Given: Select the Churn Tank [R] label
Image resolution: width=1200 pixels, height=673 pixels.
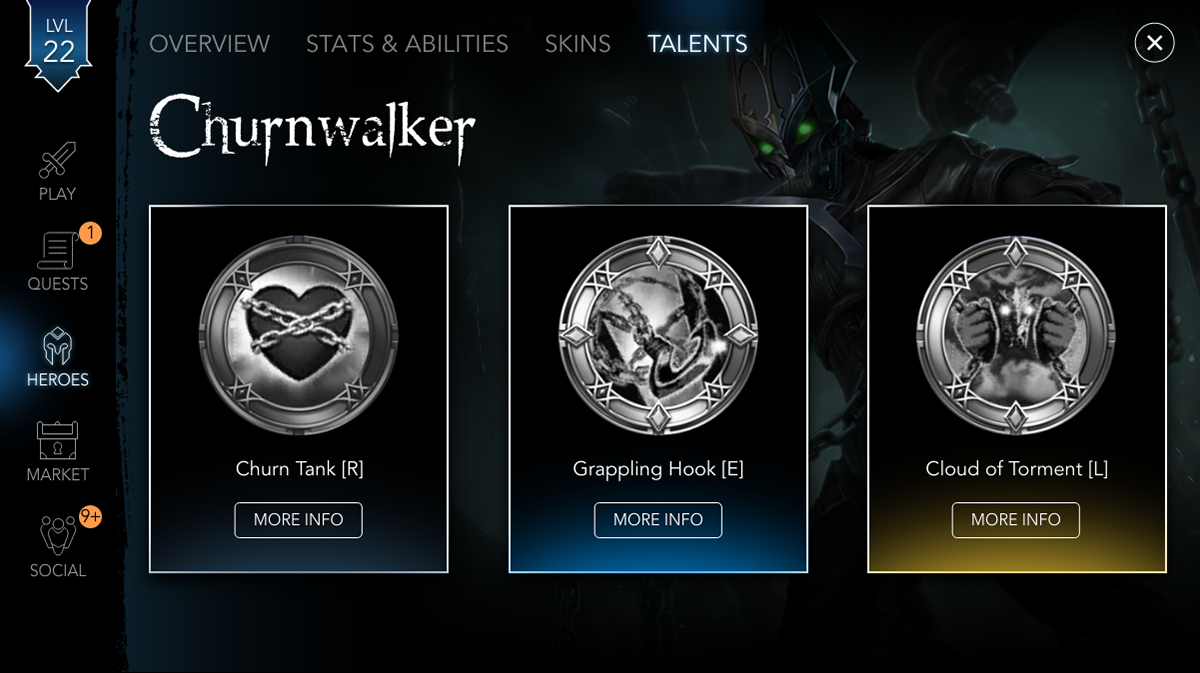Looking at the screenshot, I should tap(299, 469).
